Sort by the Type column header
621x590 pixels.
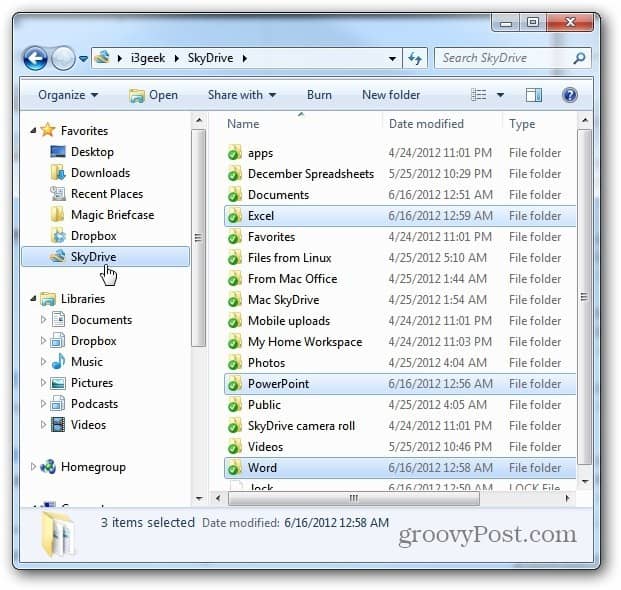(522, 124)
